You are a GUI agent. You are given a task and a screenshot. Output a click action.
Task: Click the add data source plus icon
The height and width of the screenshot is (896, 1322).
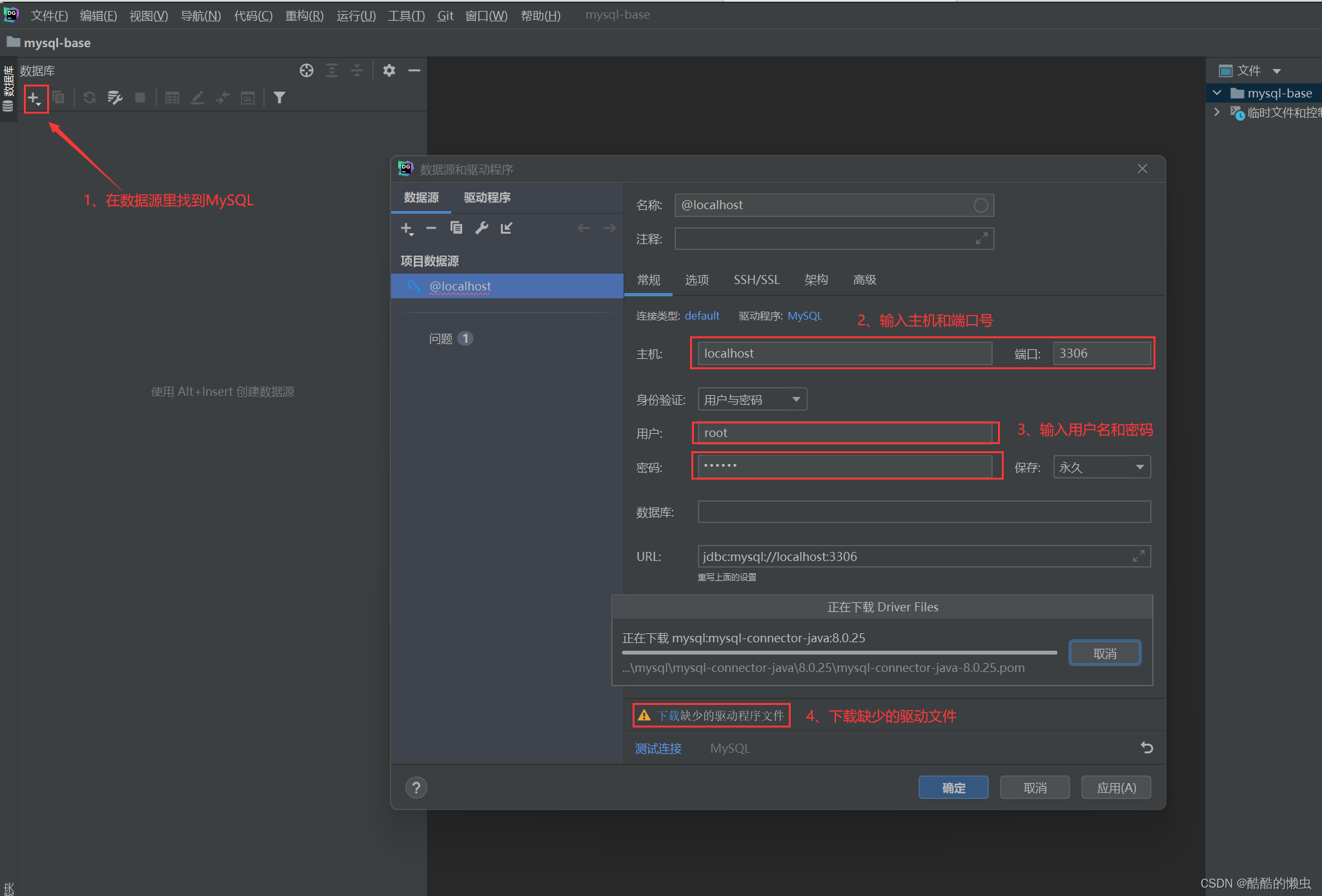pyautogui.click(x=34, y=98)
